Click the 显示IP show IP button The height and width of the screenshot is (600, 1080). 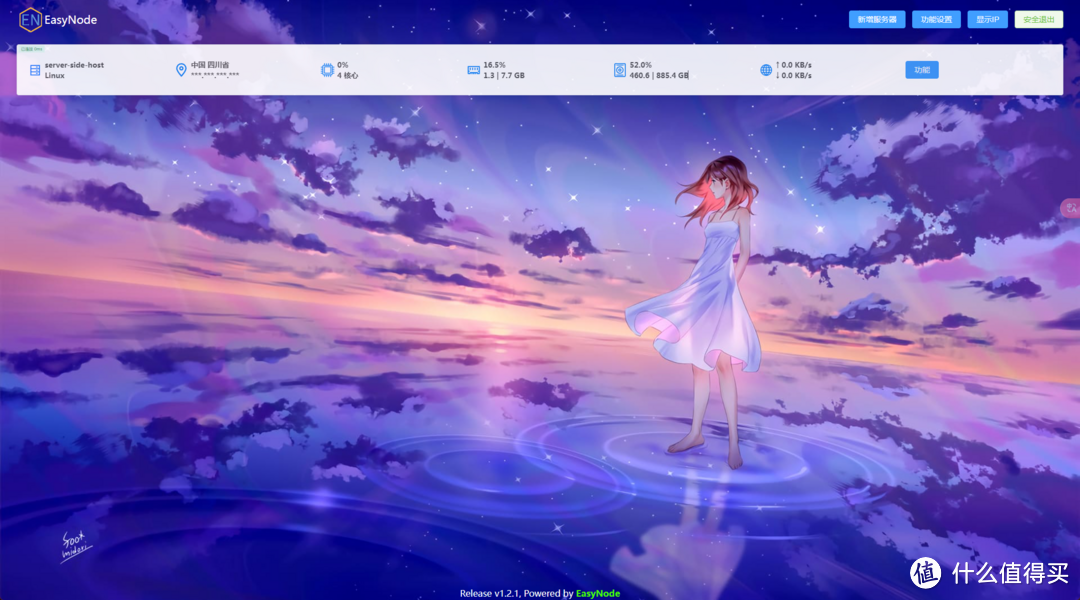pos(987,19)
